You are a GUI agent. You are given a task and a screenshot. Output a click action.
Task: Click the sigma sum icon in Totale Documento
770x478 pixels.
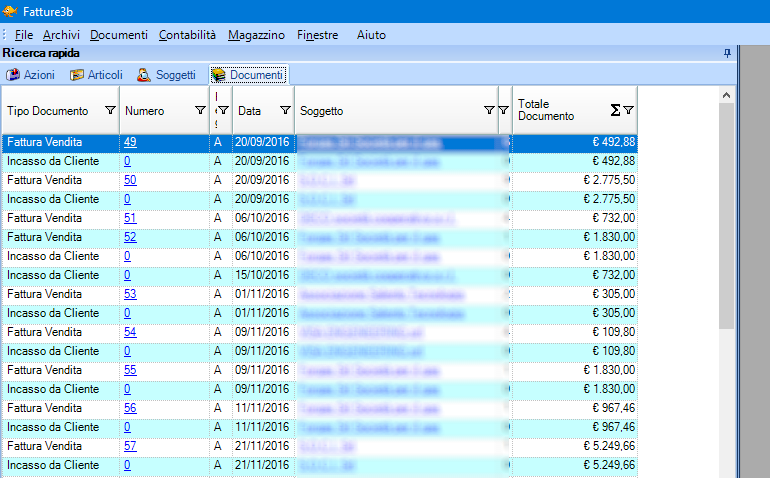click(615, 110)
